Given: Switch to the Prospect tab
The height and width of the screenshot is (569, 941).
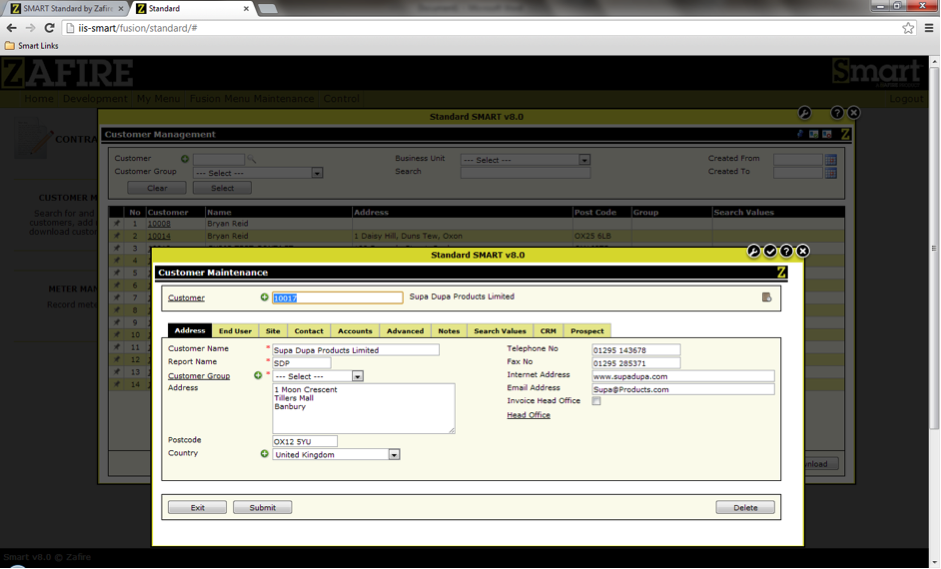Looking at the screenshot, I should pos(587,331).
